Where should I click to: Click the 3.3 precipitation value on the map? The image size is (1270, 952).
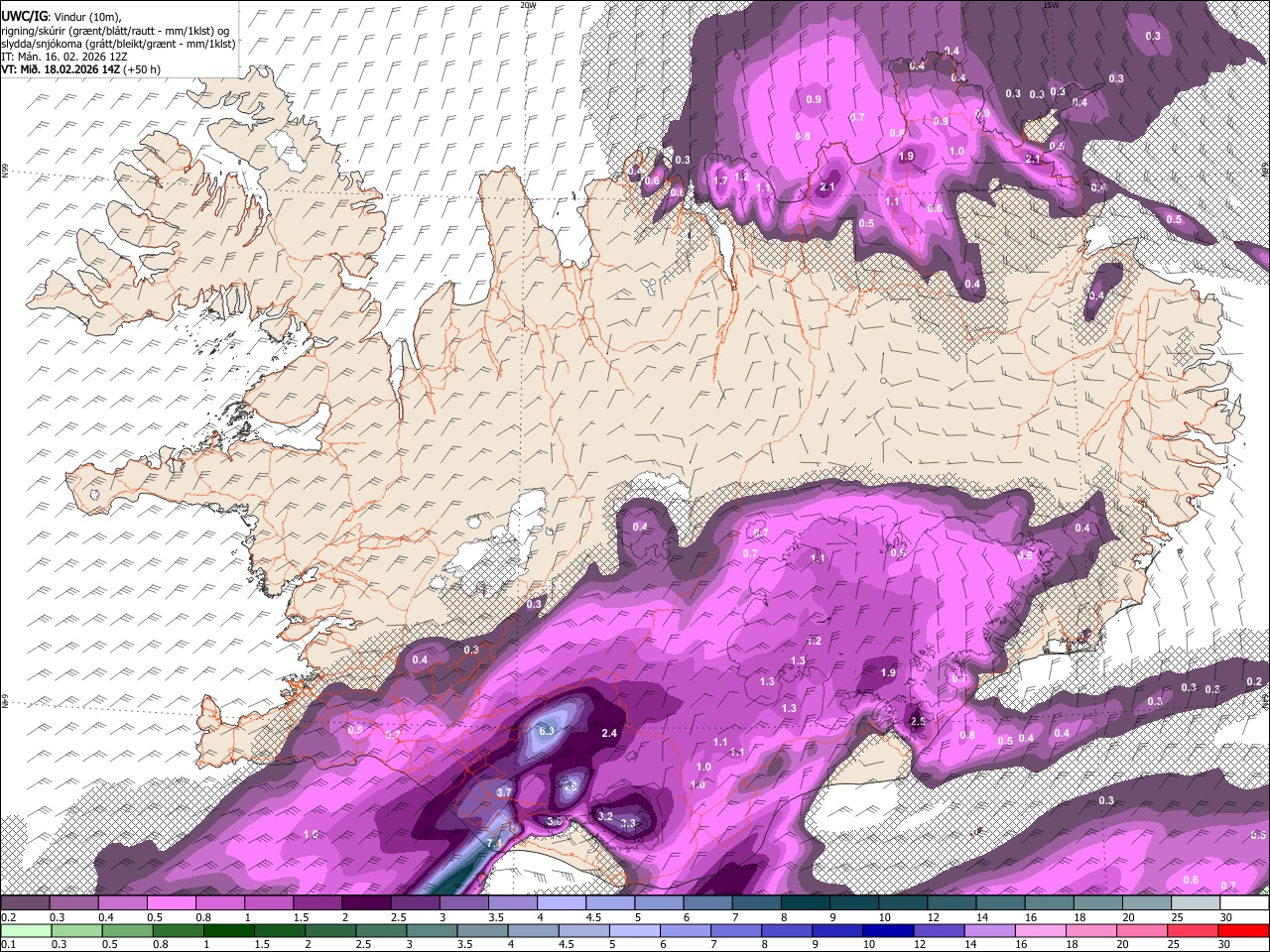point(628,823)
